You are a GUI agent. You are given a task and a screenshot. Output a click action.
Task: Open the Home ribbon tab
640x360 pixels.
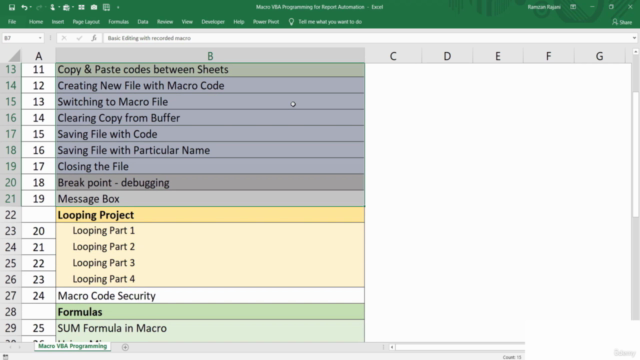tap(36, 22)
